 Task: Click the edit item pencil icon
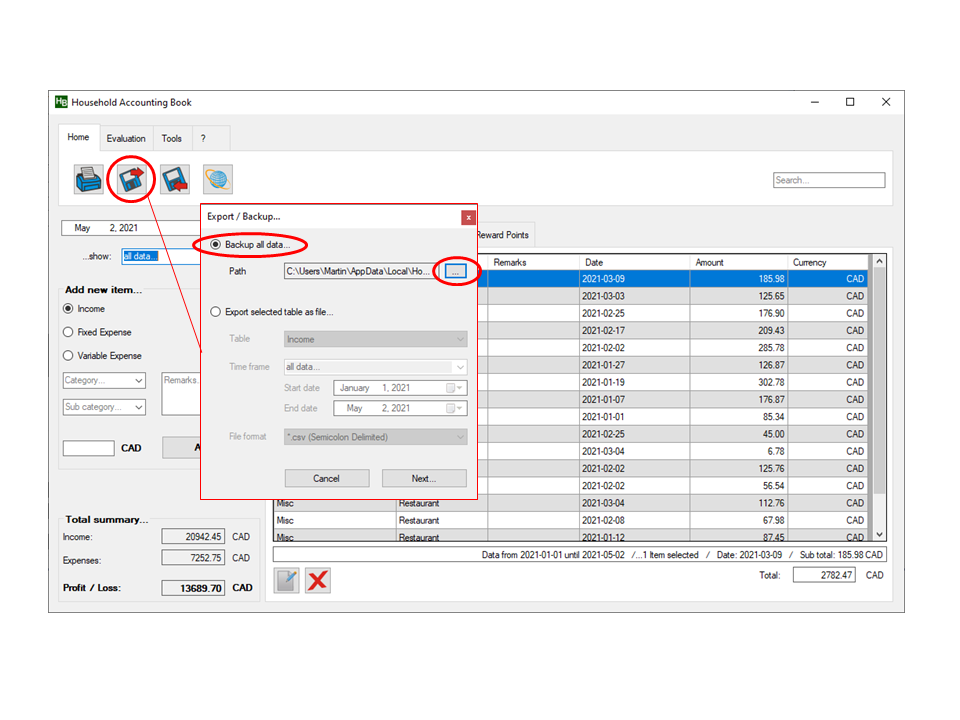[287, 580]
